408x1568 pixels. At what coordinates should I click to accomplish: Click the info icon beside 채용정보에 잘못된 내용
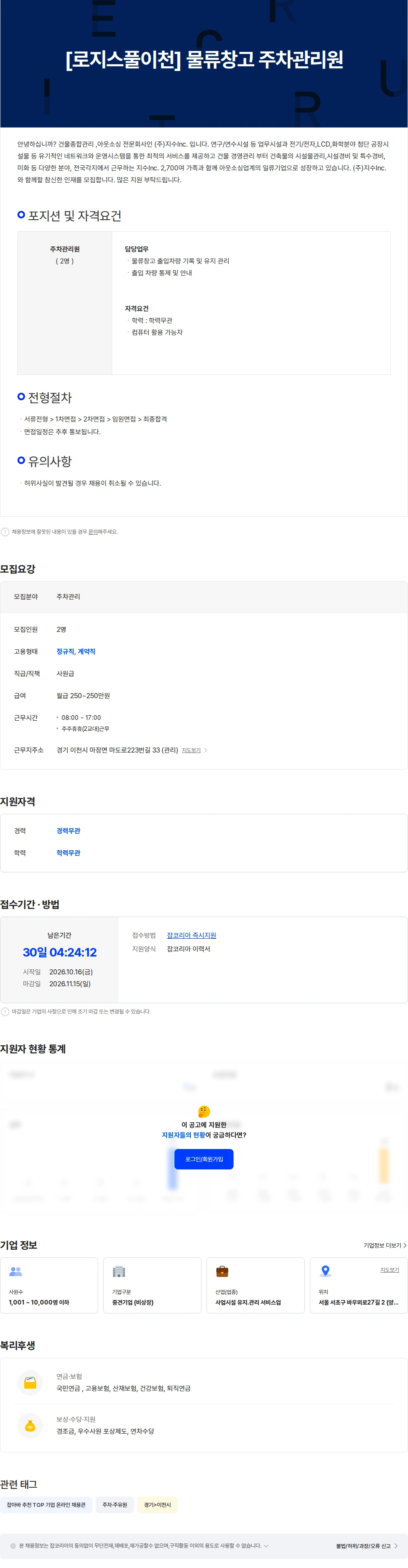[x=5, y=532]
